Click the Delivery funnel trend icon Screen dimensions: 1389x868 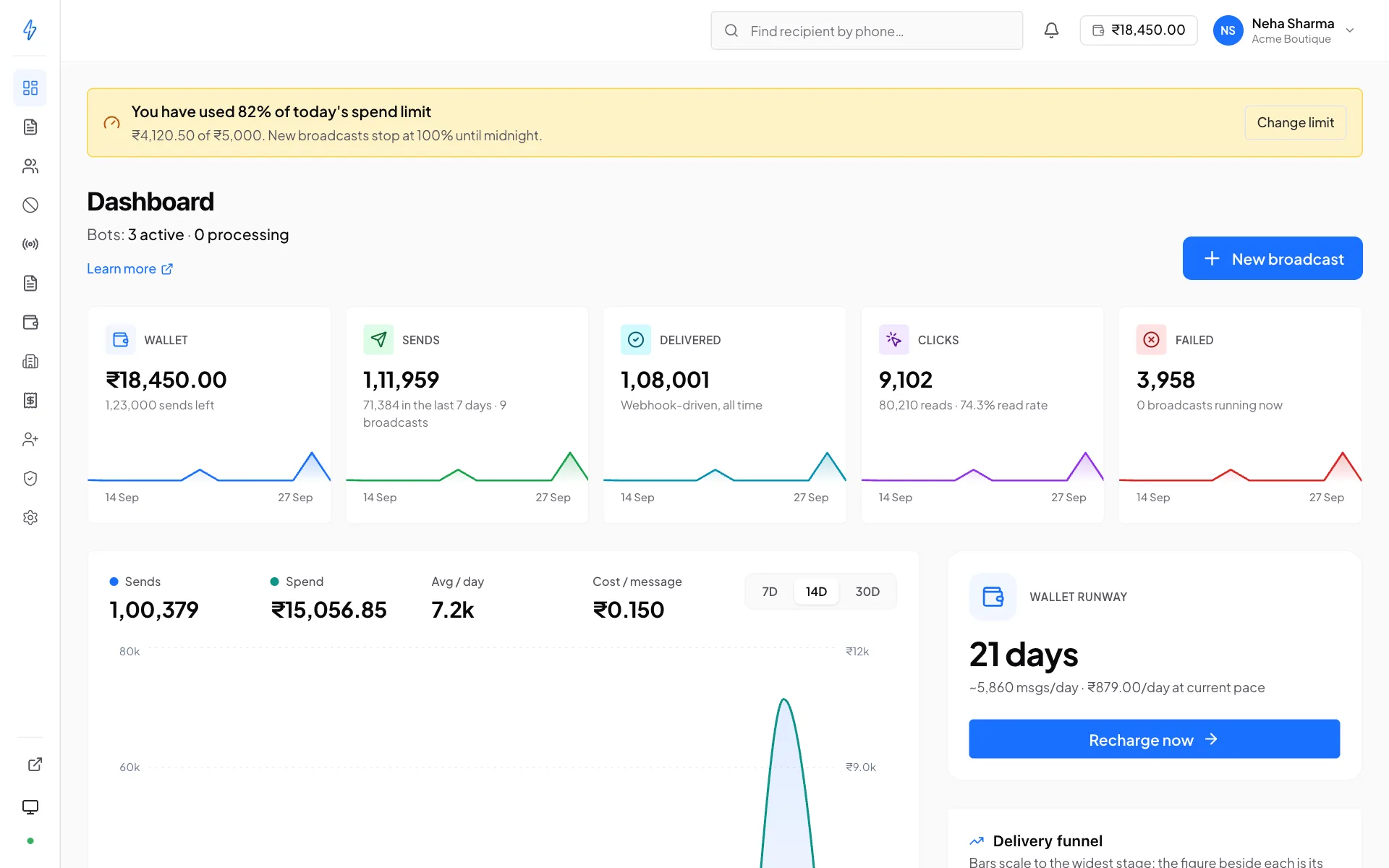[977, 841]
